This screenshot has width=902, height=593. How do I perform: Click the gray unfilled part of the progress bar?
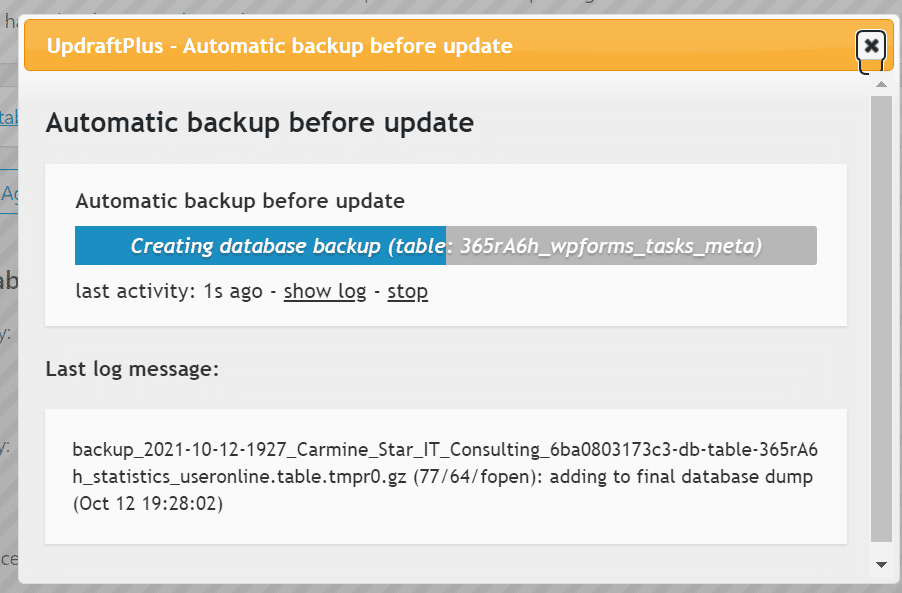631,246
